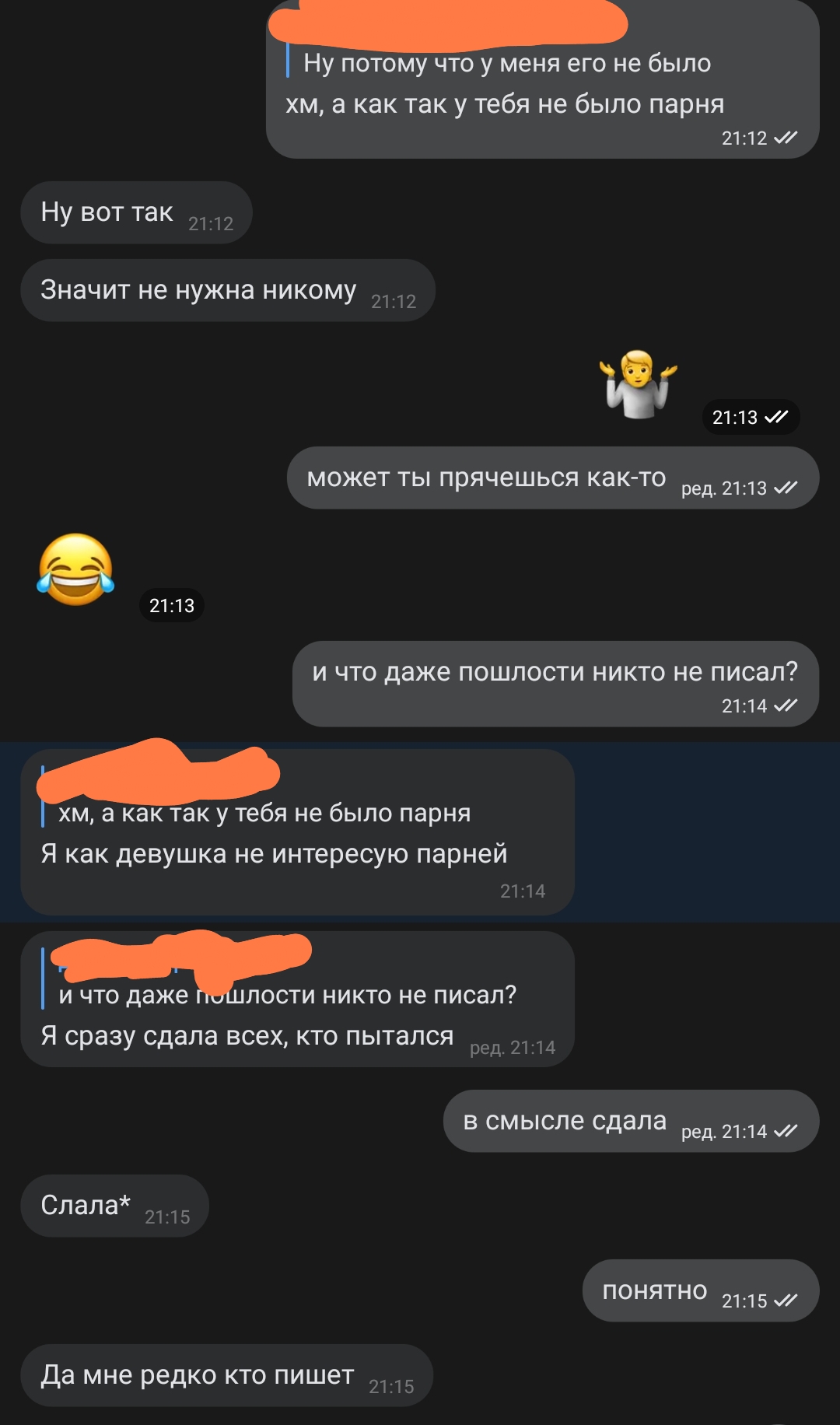Select the sent message 'понятно'
This screenshot has width=840, height=1425.
coord(701,1290)
